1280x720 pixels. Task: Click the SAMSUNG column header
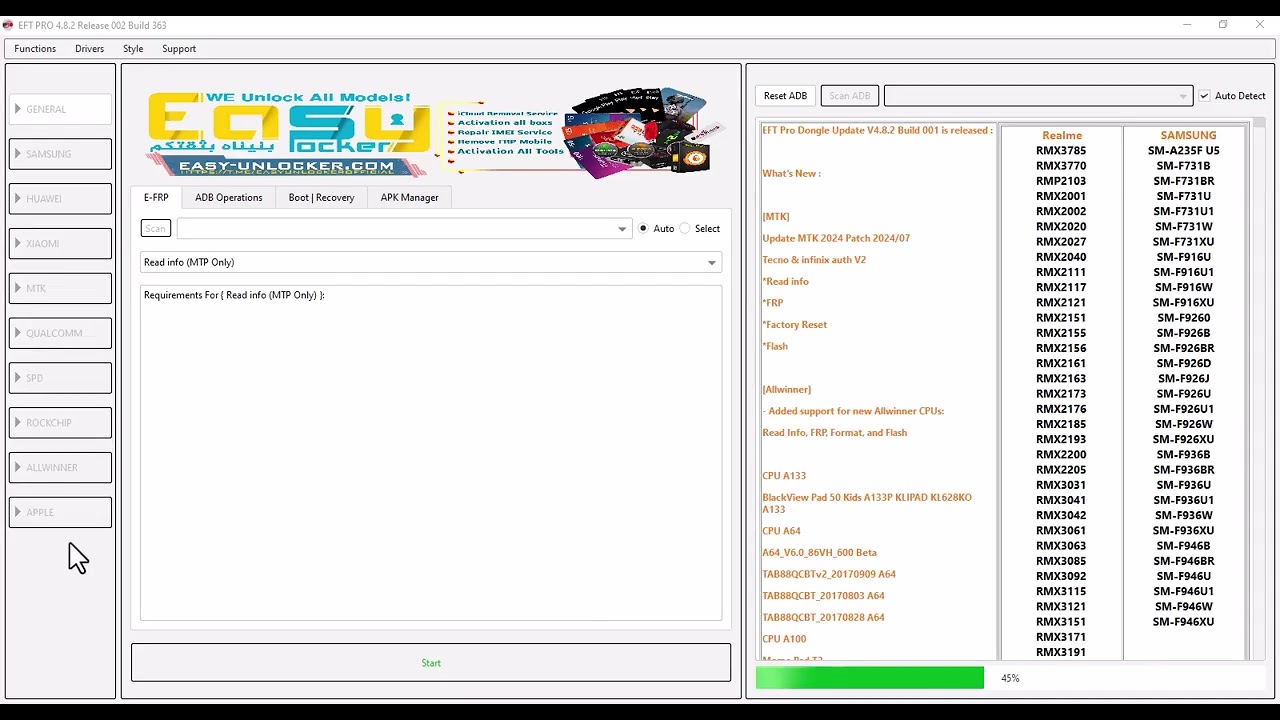point(1188,135)
